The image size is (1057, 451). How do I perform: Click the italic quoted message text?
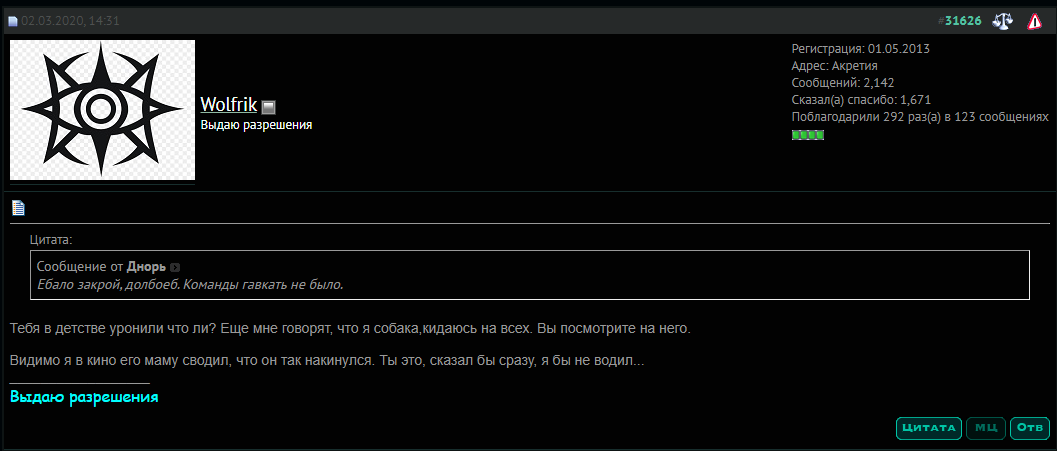point(190,284)
